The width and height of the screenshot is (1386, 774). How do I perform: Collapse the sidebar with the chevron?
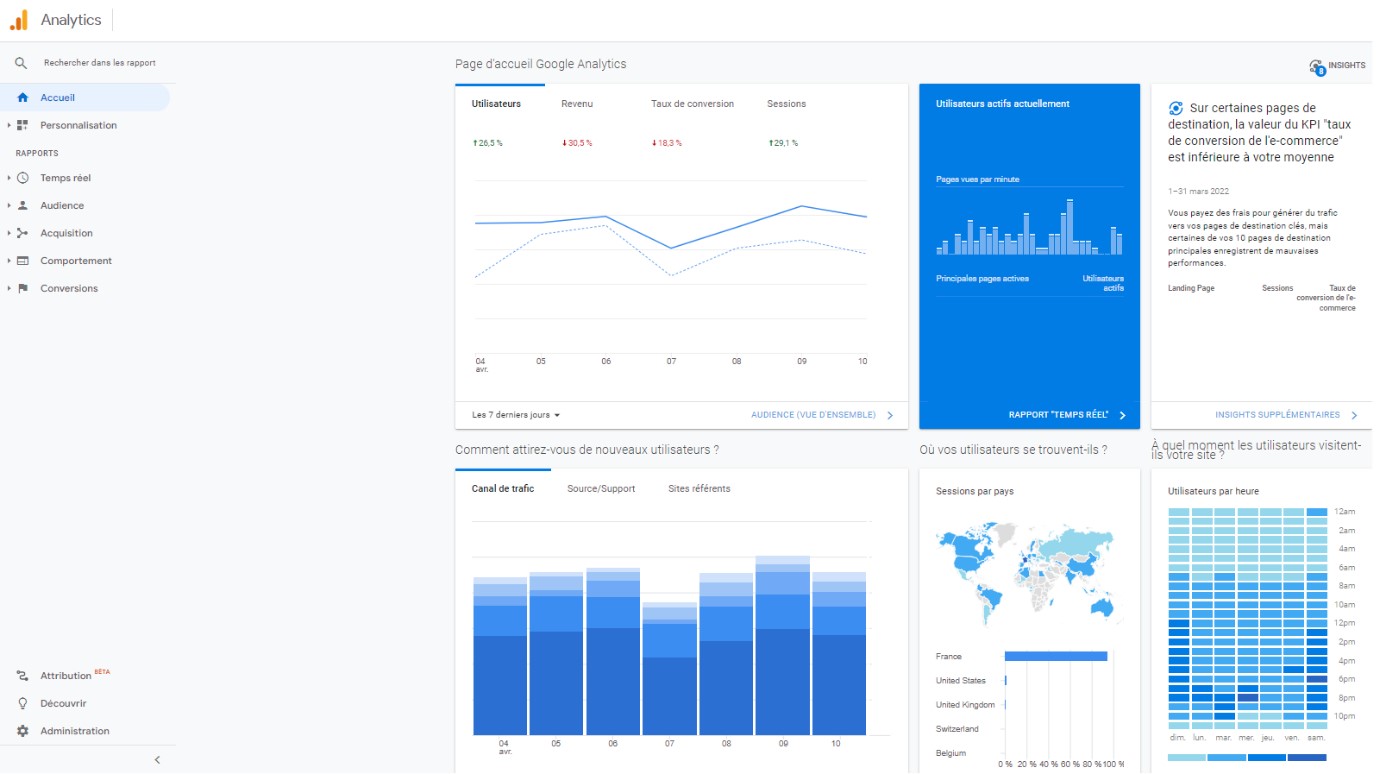[x=157, y=760]
